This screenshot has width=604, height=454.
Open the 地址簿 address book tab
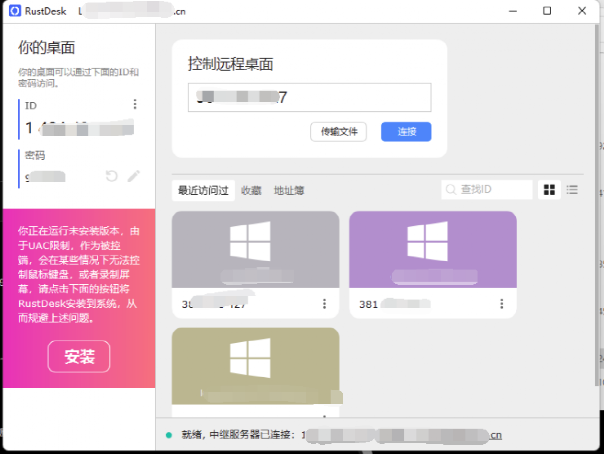289,190
